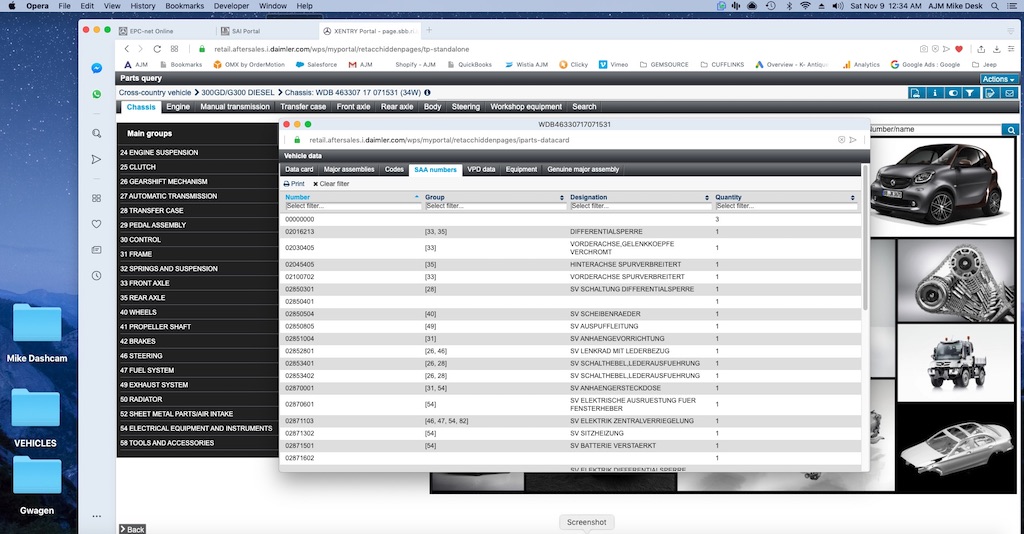Open Messenger in Opera sidebar
This screenshot has width=1024, height=534.
pyautogui.click(x=97, y=68)
